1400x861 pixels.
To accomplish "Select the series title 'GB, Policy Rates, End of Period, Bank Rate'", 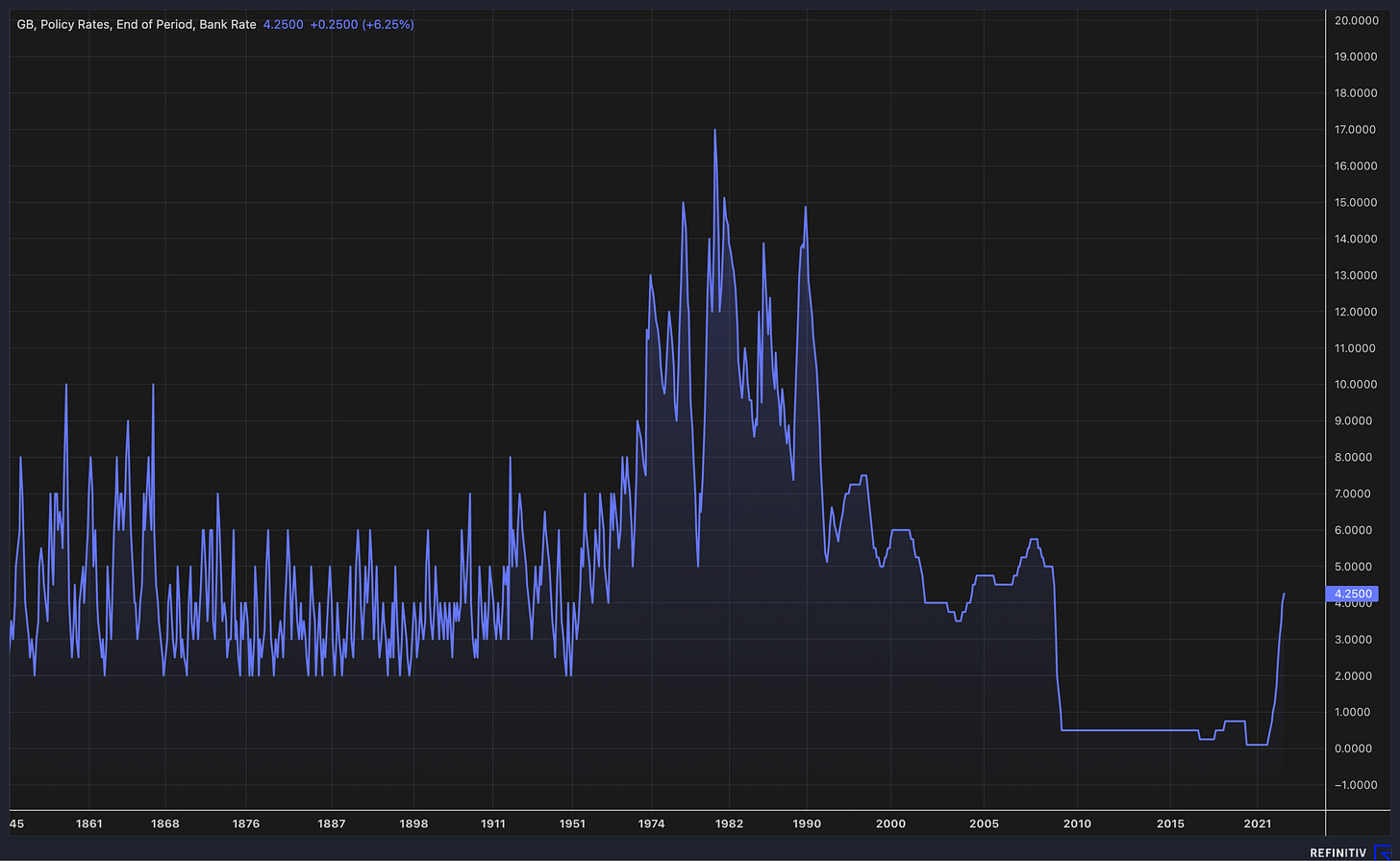I will [137, 24].
